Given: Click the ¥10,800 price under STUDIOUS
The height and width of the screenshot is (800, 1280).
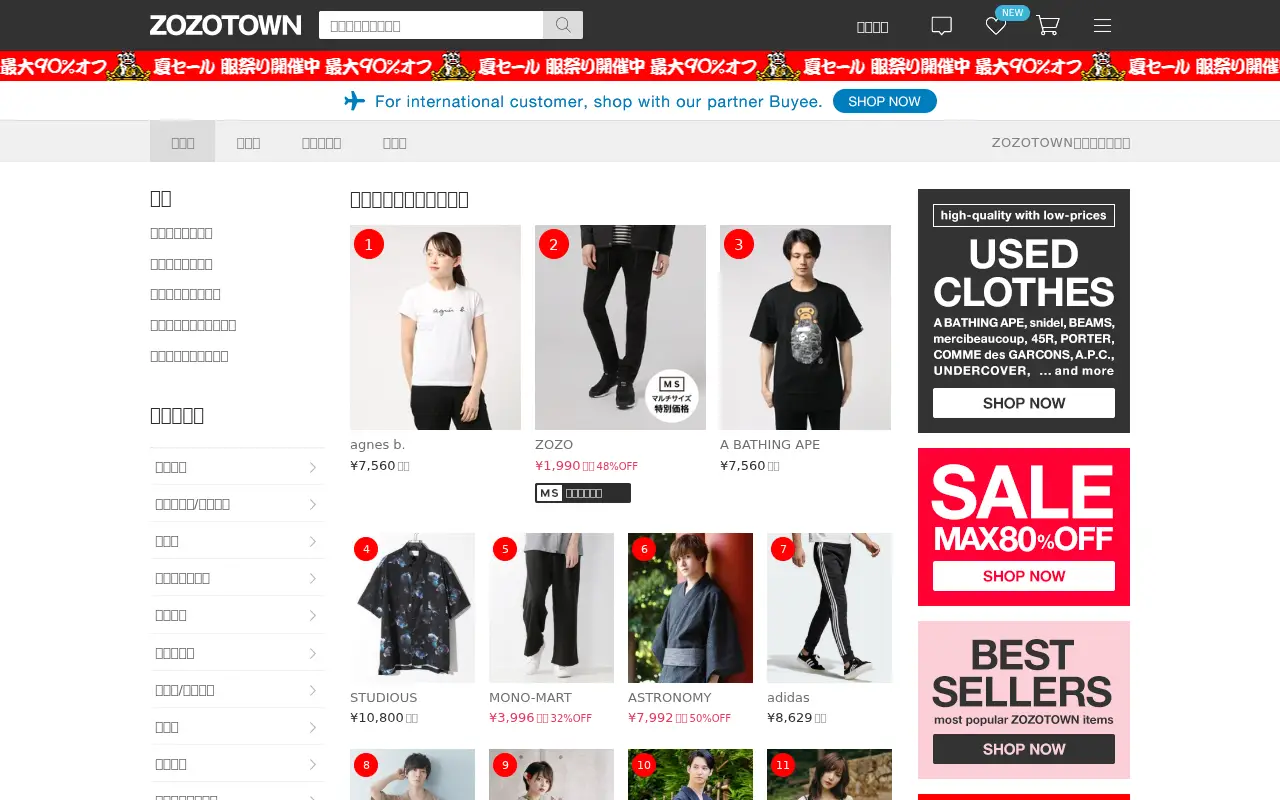Looking at the screenshot, I should coord(376,718).
